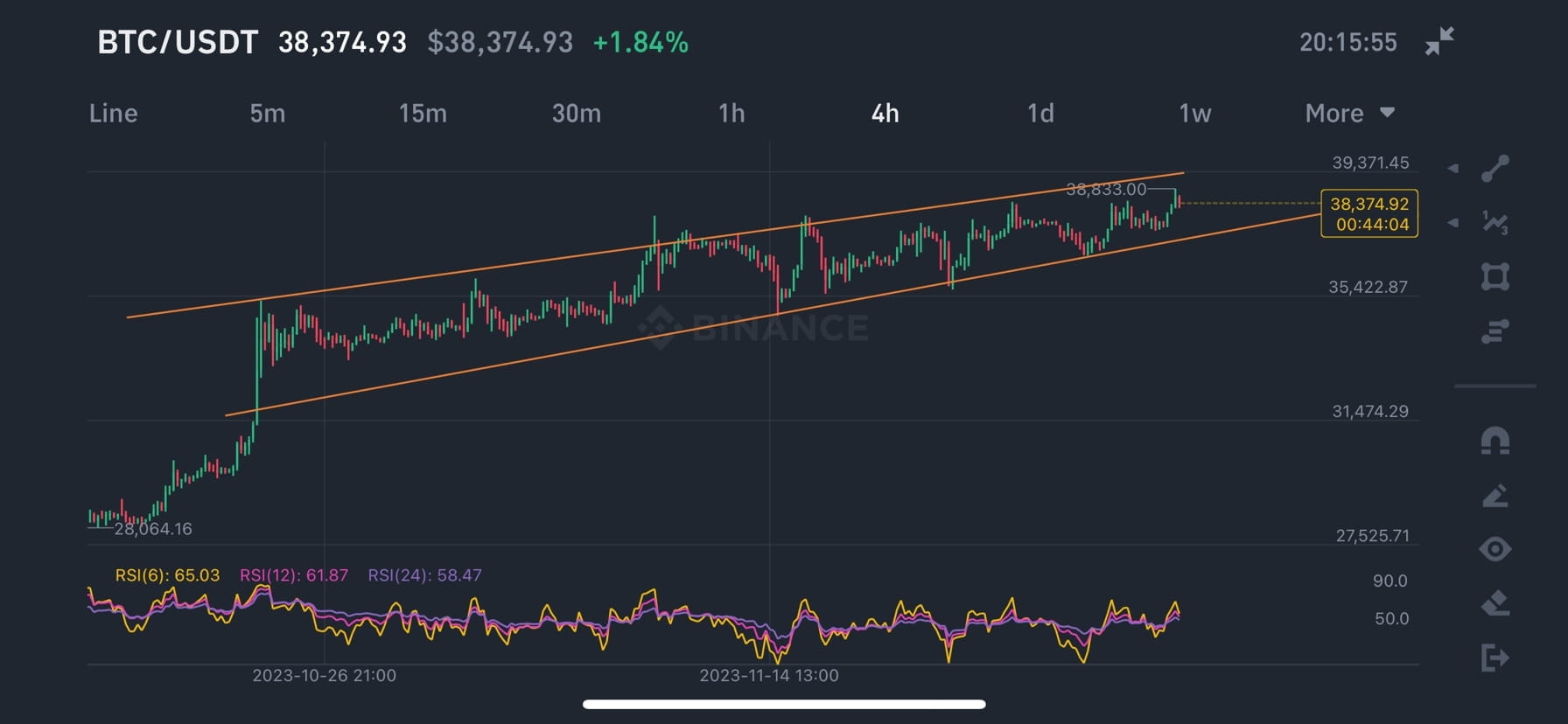Expand the More intervals dropdown
1568x724 pixels.
(x=1349, y=113)
